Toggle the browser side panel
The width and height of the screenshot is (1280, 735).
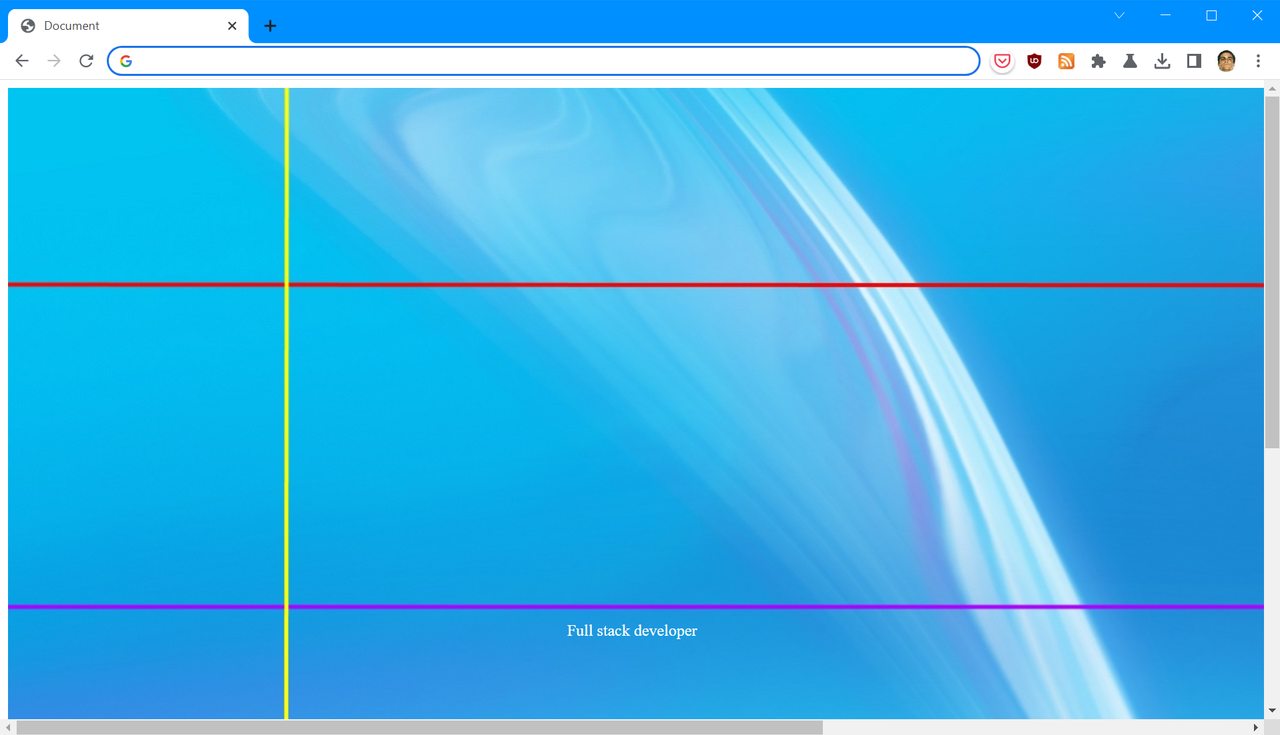[1194, 61]
